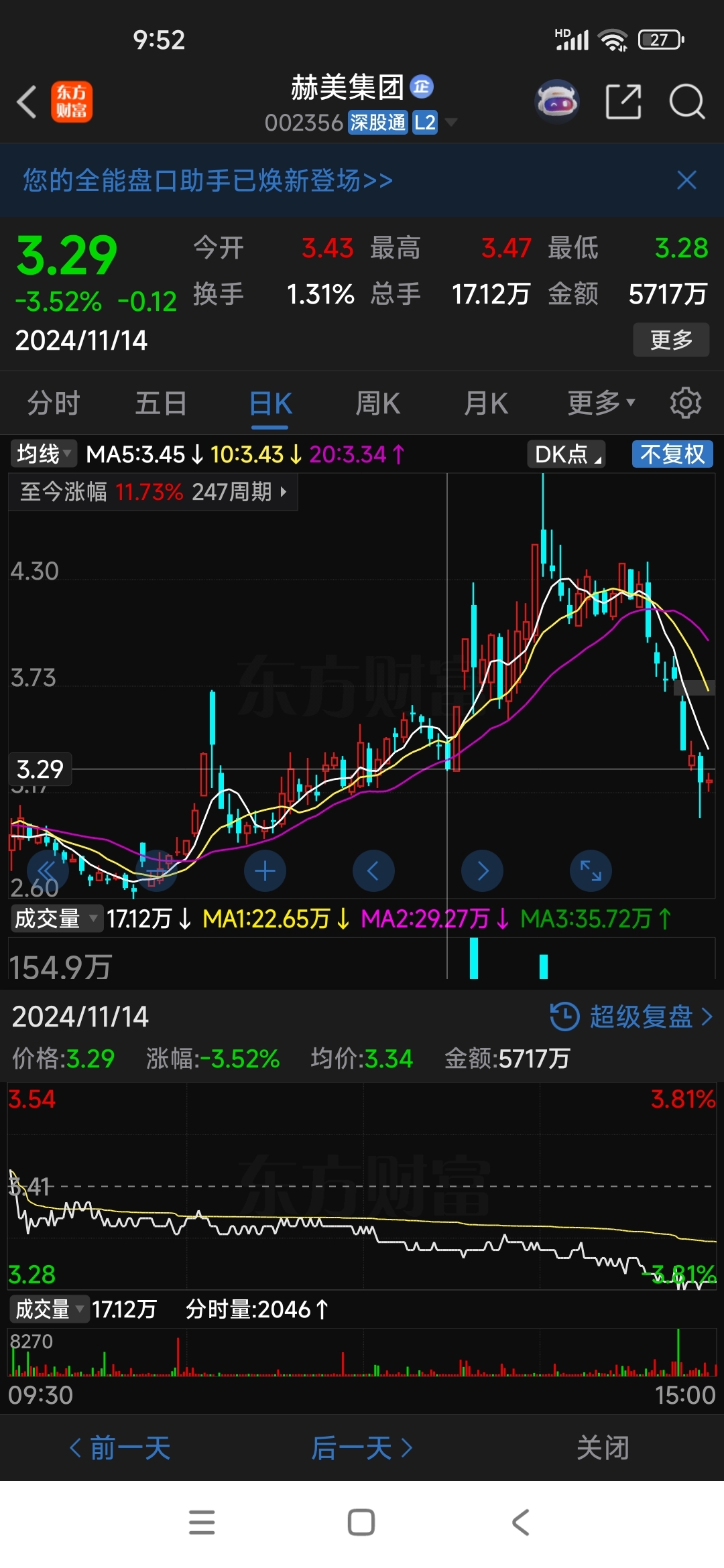The image size is (724, 1568).
Task: Toggle the 不复权 adjustment button
Action: tap(672, 454)
